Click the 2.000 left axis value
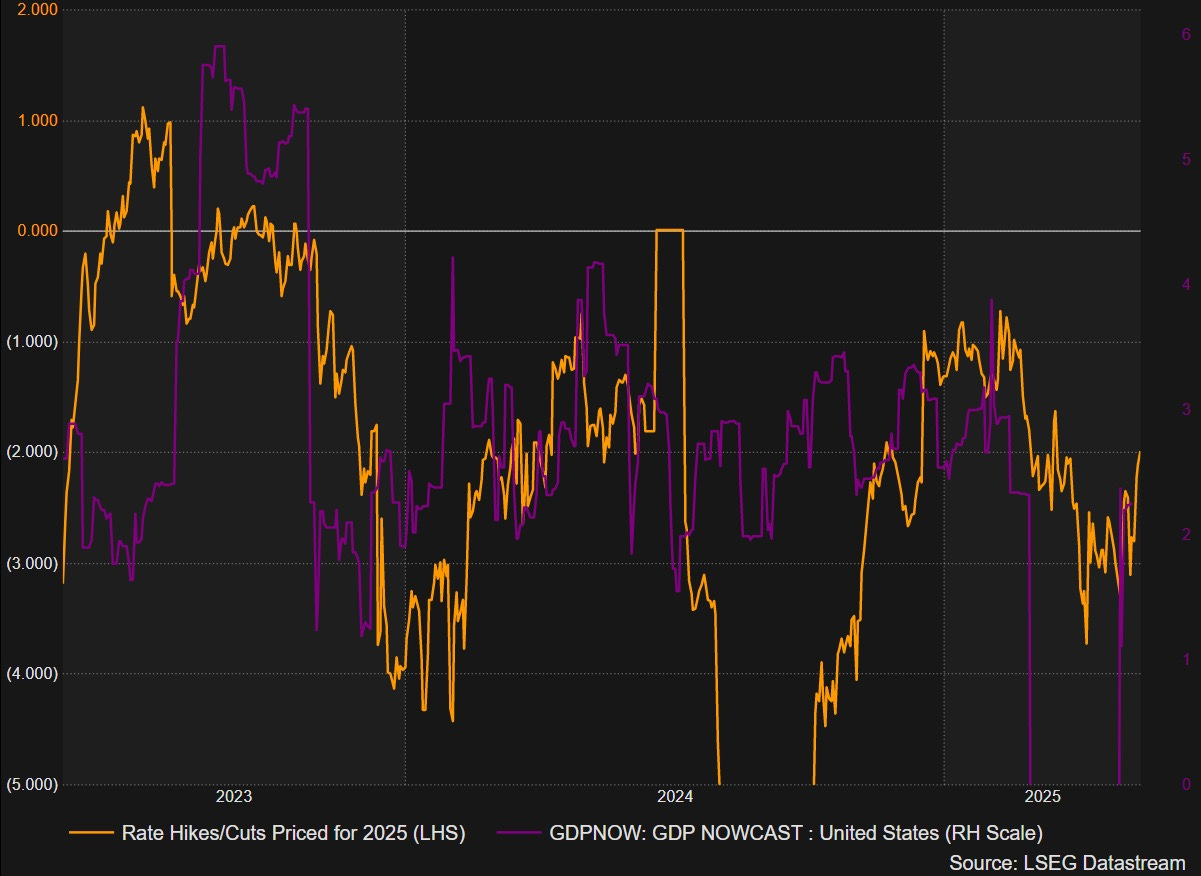This screenshot has height=876, width=1201. tap(37, 10)
